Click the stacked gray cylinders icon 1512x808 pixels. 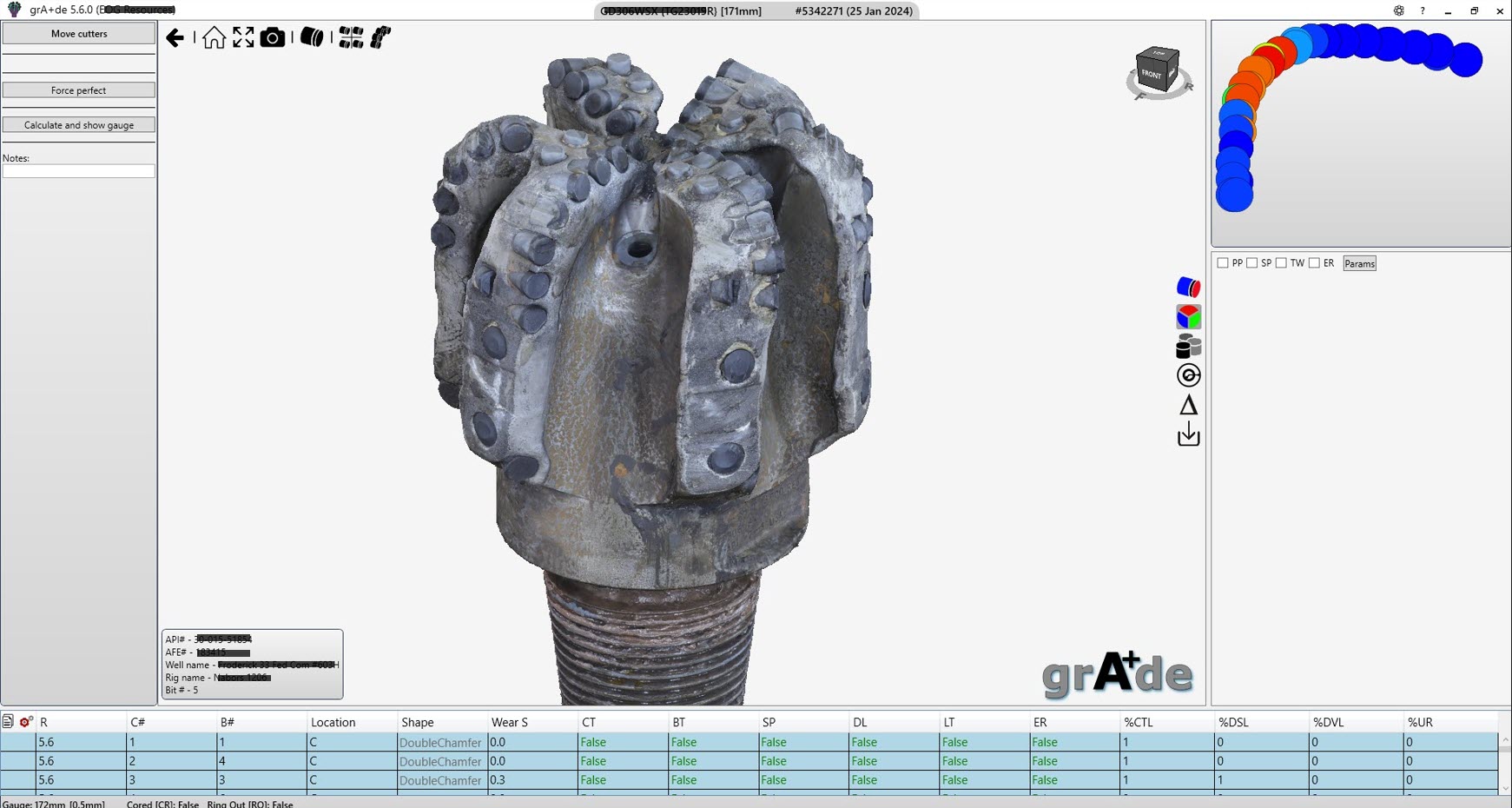click(x=1188, y=347)
